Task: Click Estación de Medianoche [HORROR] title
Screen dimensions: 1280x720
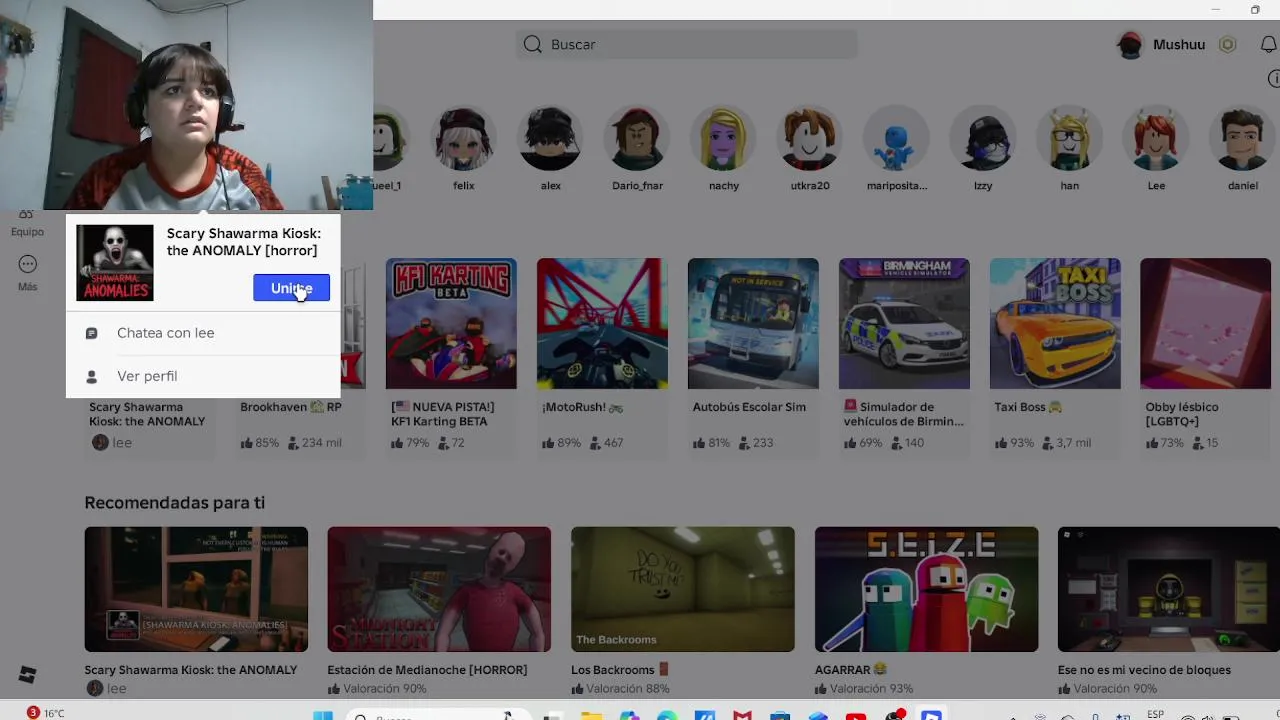Action: (427, 670)
